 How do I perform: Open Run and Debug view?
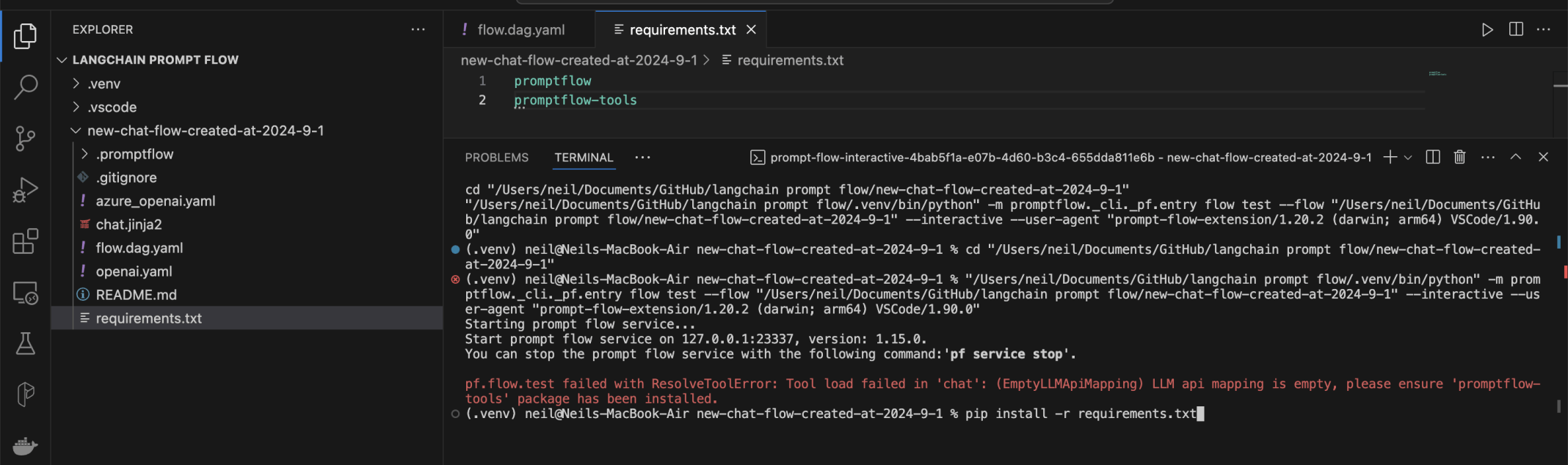[x=26, y=190]
